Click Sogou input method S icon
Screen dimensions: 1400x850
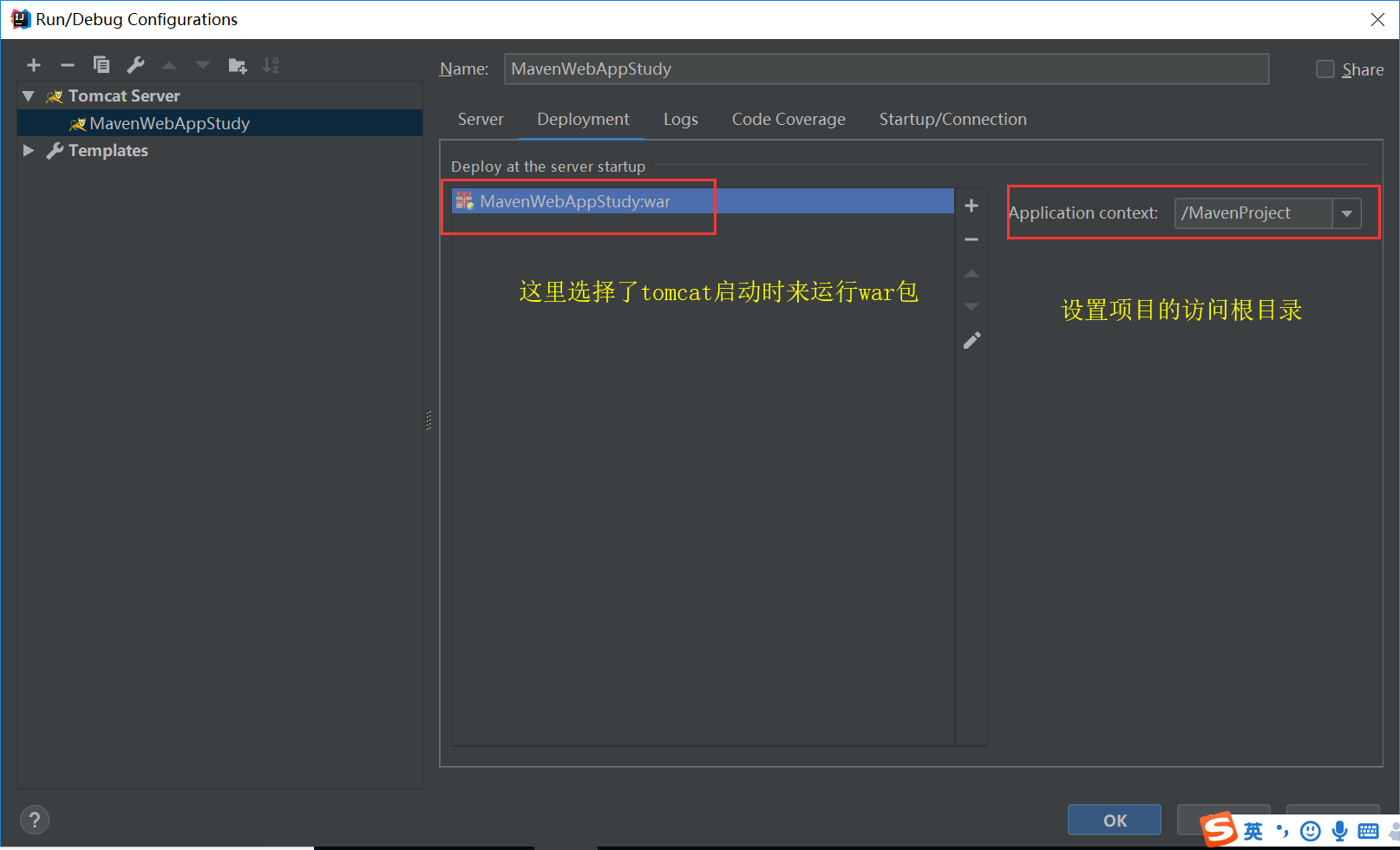pos(1219,830)
